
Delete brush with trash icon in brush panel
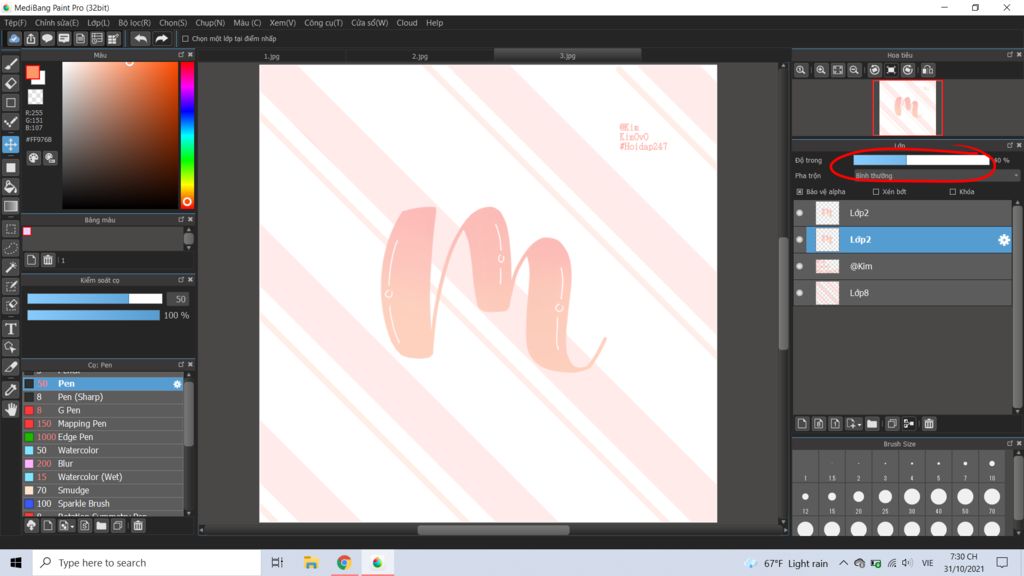[138, 526]
